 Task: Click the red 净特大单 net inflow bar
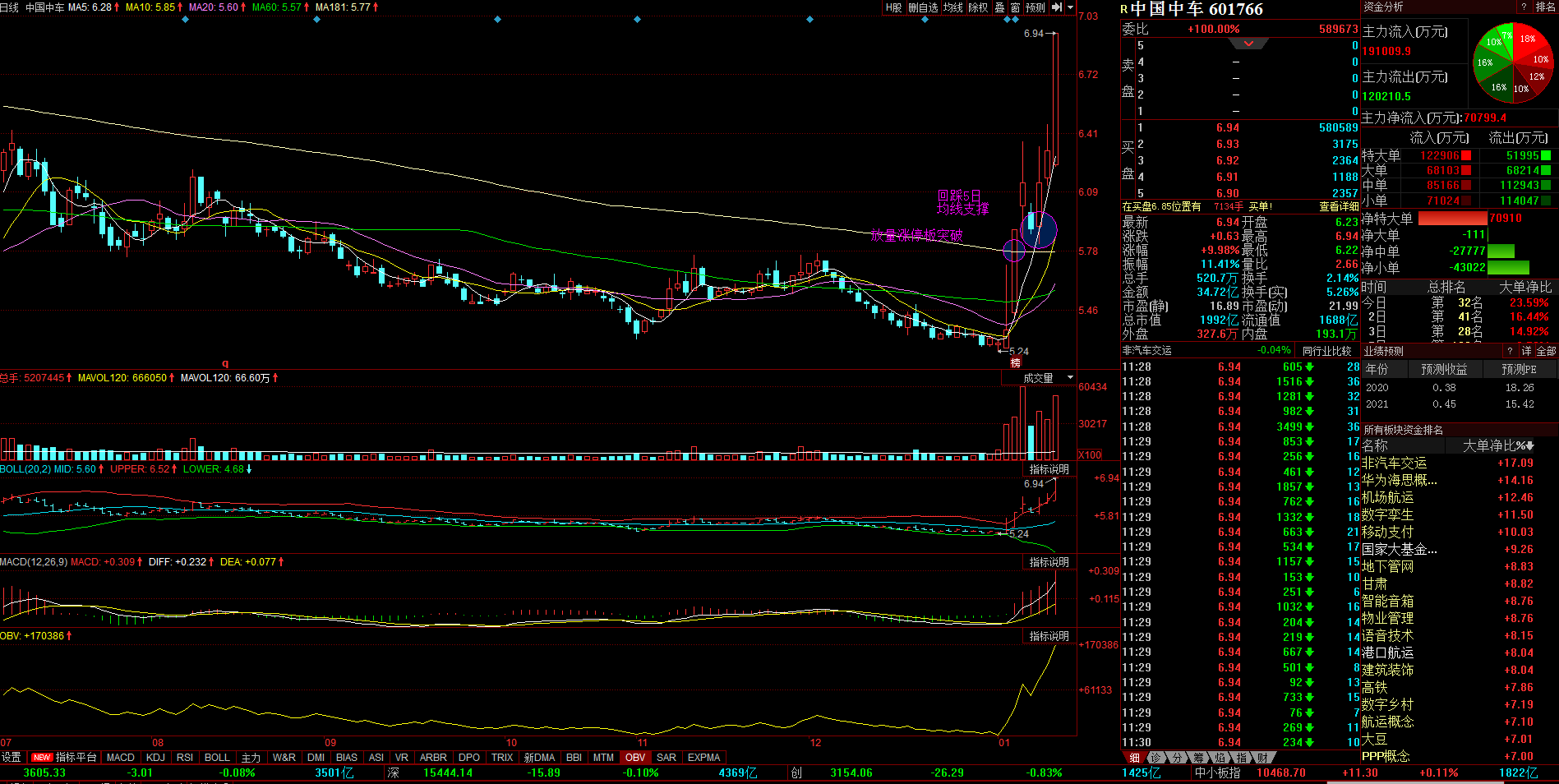tap(1453, 219)
